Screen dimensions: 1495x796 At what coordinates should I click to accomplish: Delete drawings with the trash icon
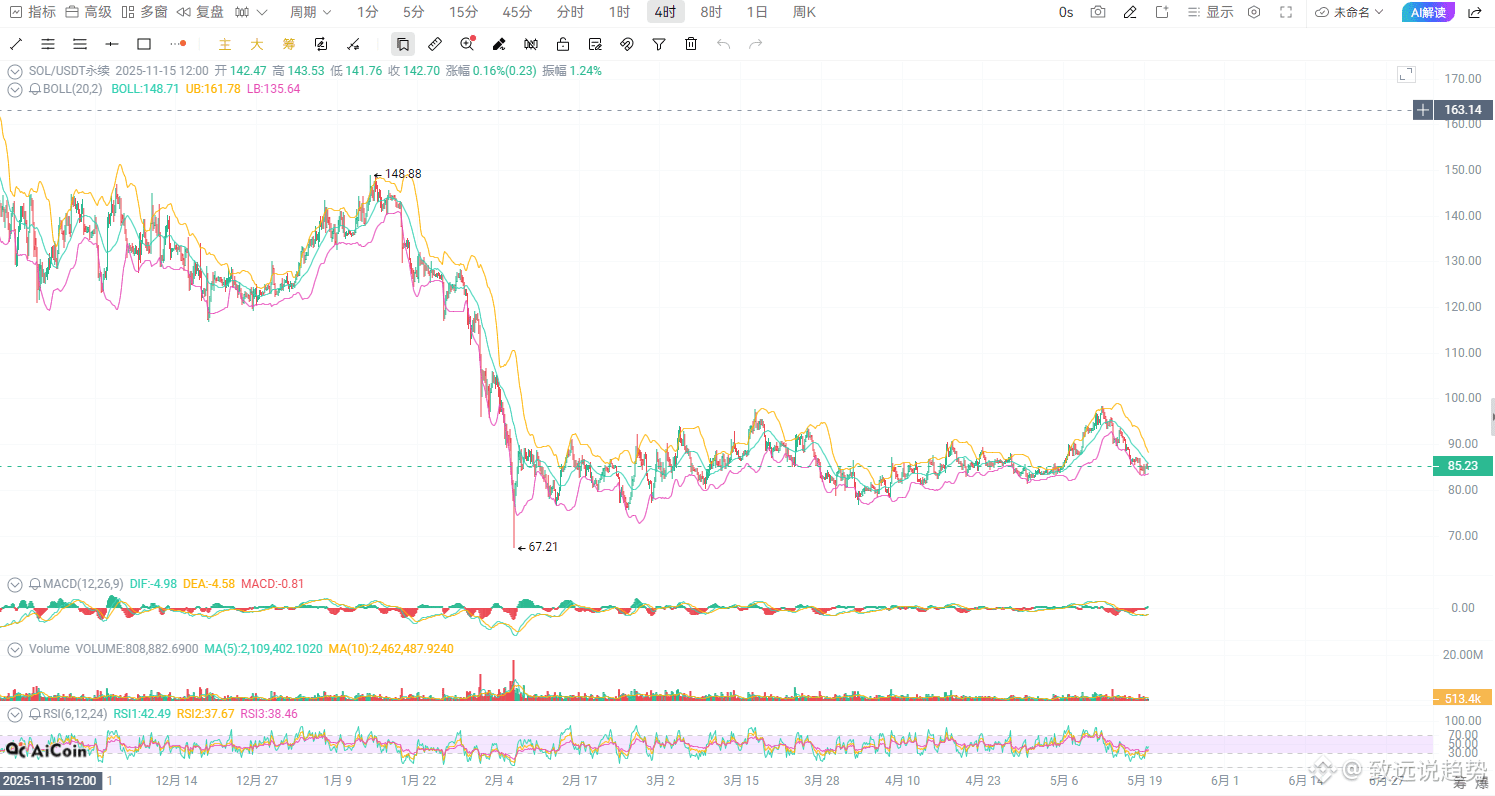[x=691, y=44]
